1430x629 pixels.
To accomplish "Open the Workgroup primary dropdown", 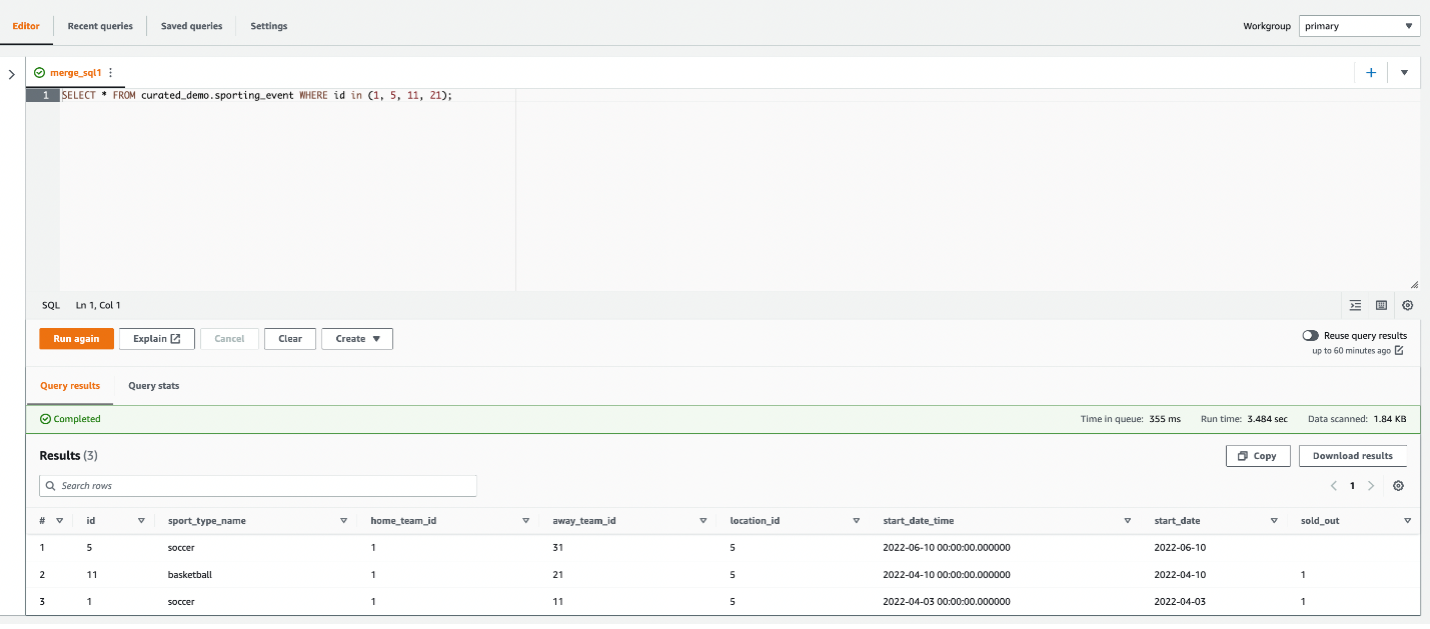I will coord(1360,26).
